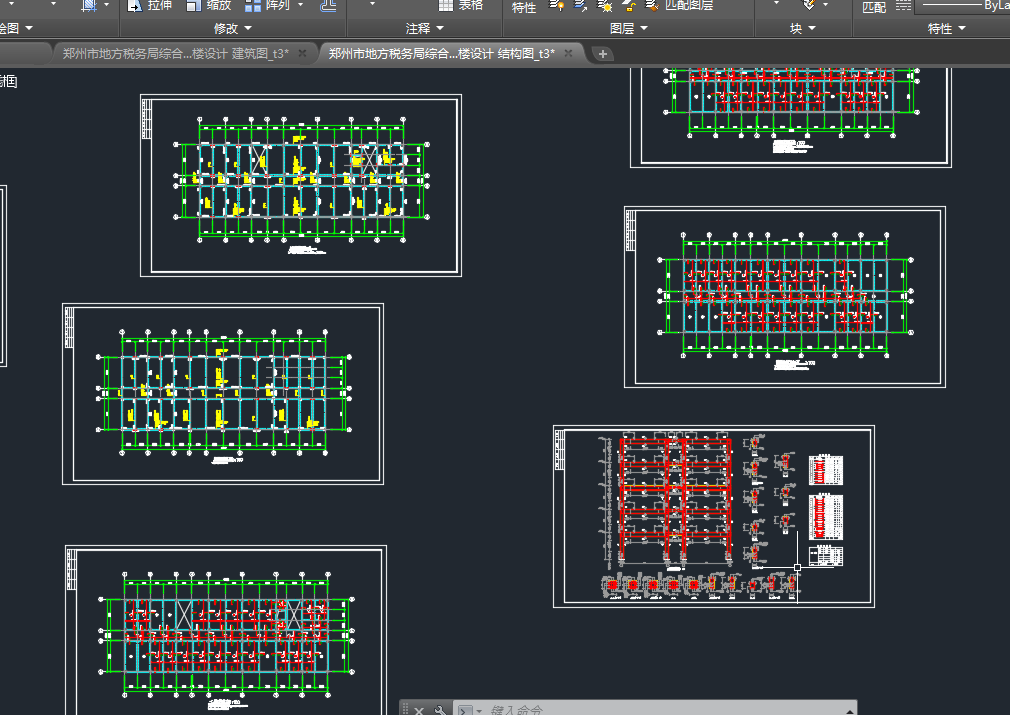The width and height of the screenshot is (1010, 715).
Task: Select the red frame elevation drawing sheet
Action: [x=714, y=516]
